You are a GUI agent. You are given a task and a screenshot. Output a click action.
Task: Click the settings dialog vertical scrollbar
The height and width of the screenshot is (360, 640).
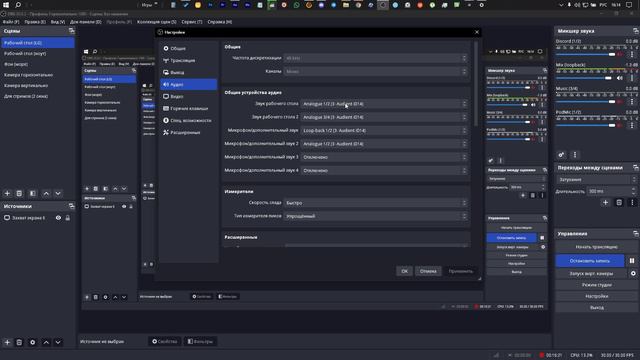tap(476, 84)
